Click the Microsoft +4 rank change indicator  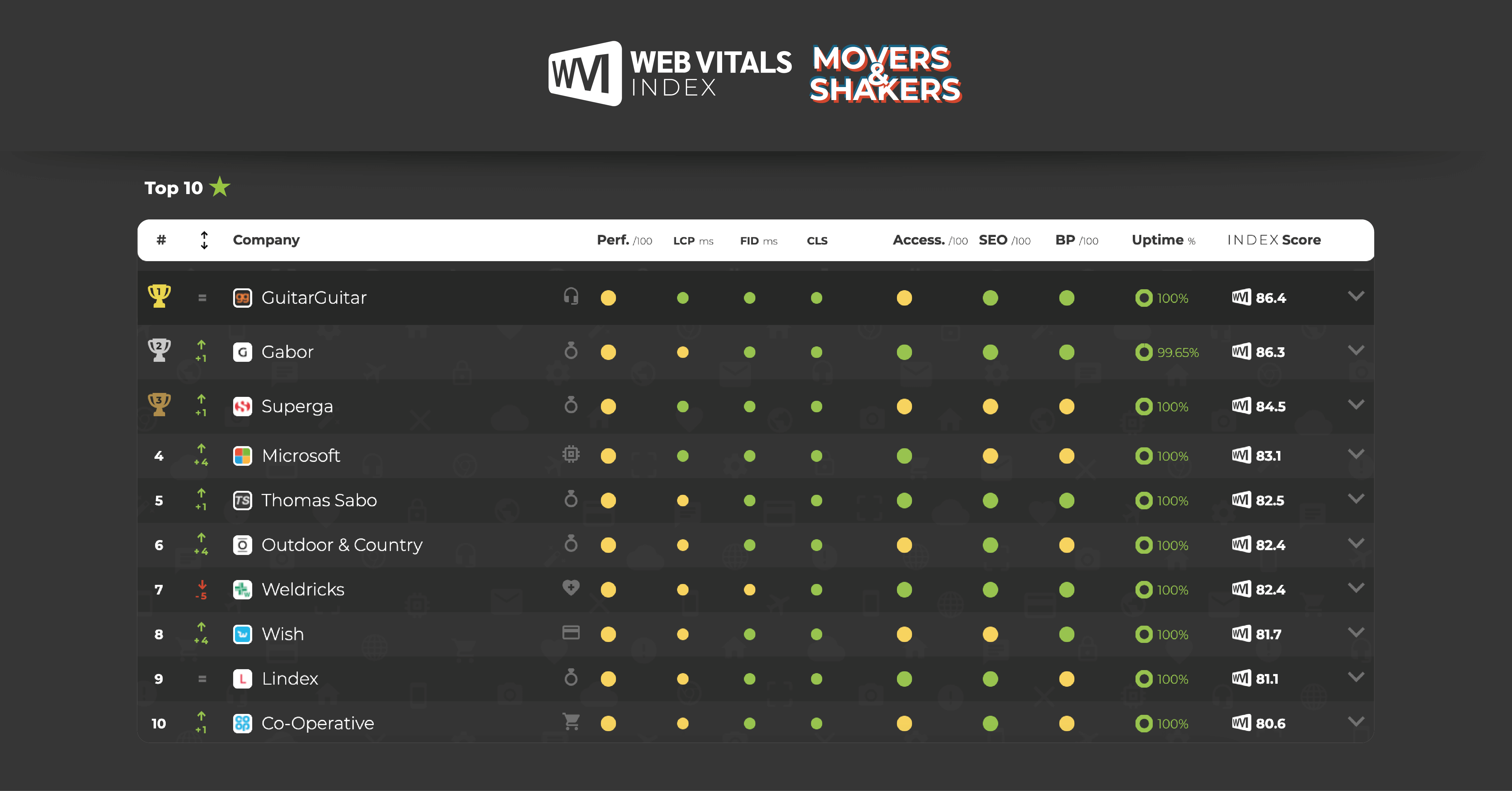(201, 455)
